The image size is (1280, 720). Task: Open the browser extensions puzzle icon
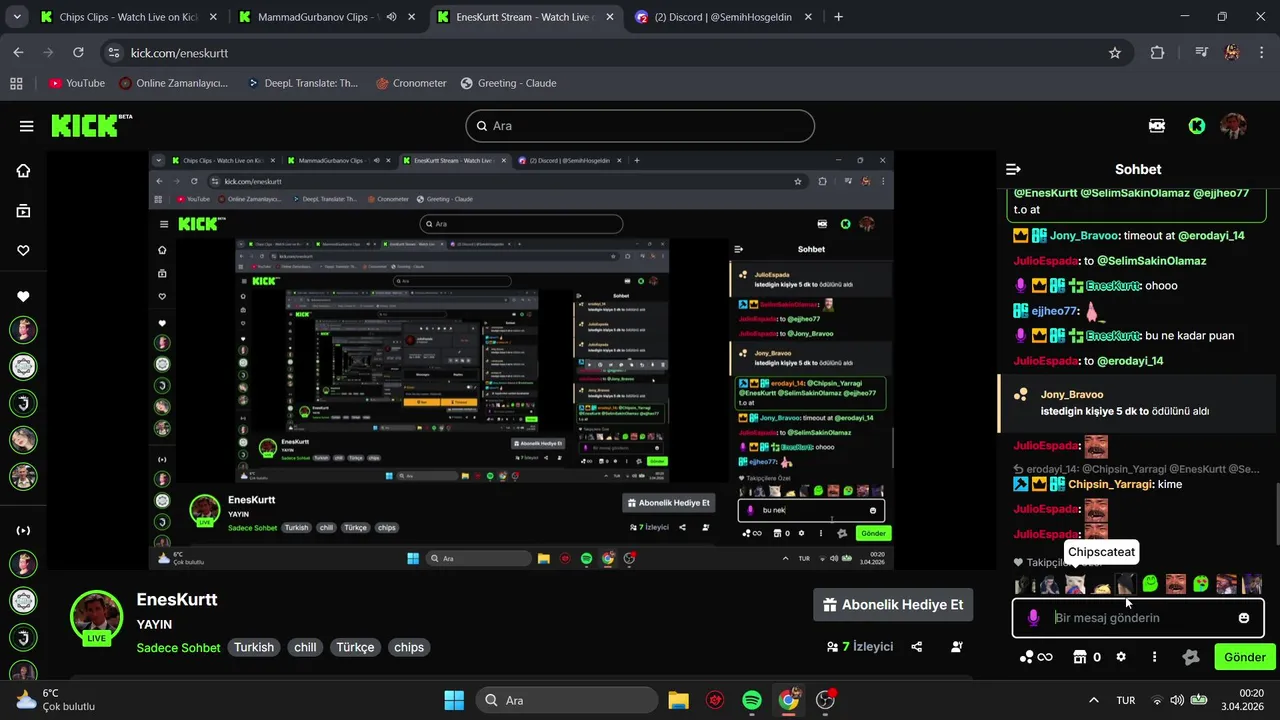[x=1158, y=53]
